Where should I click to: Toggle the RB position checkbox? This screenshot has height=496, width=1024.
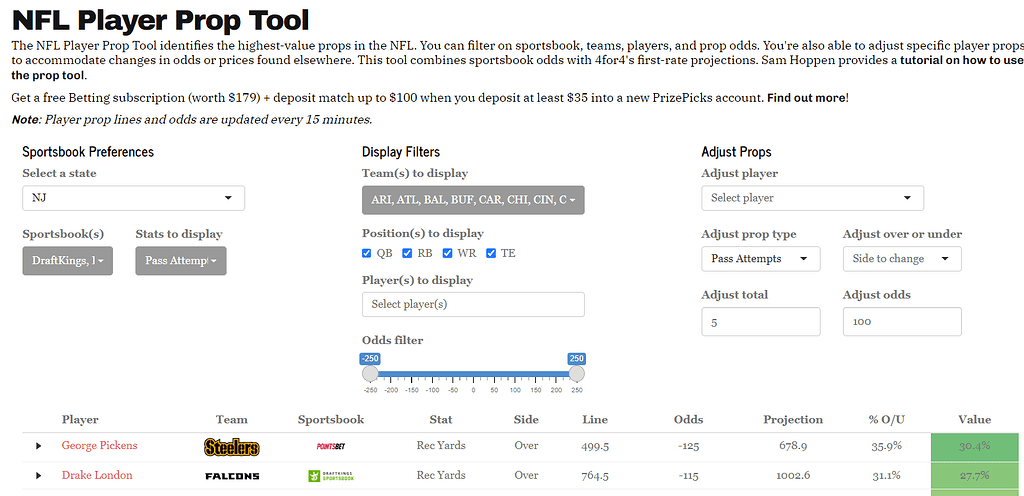click(407, 253)
